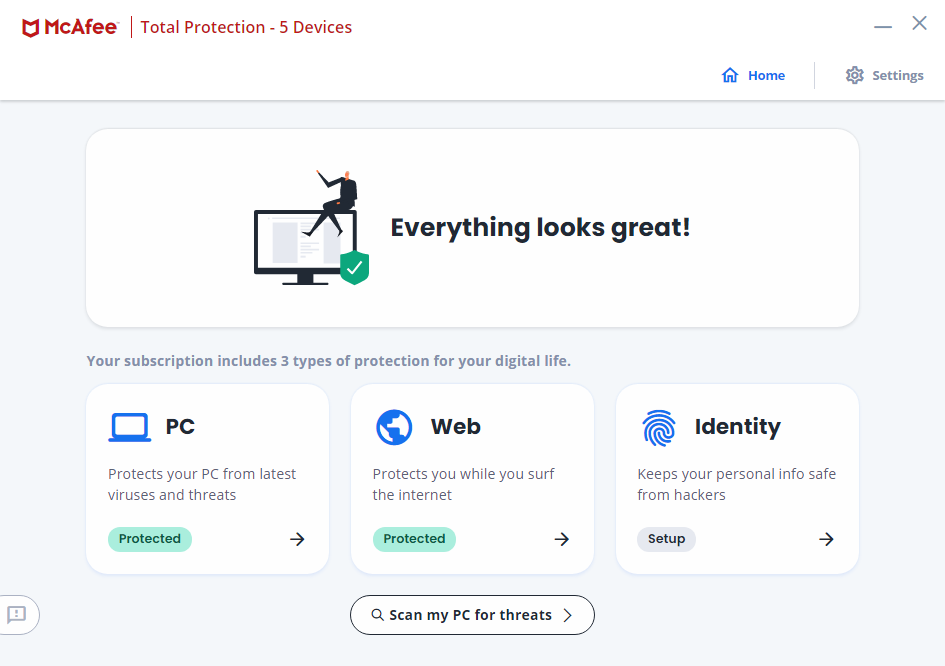
Task: Click the Home house icon
Action: click(730, 75)
